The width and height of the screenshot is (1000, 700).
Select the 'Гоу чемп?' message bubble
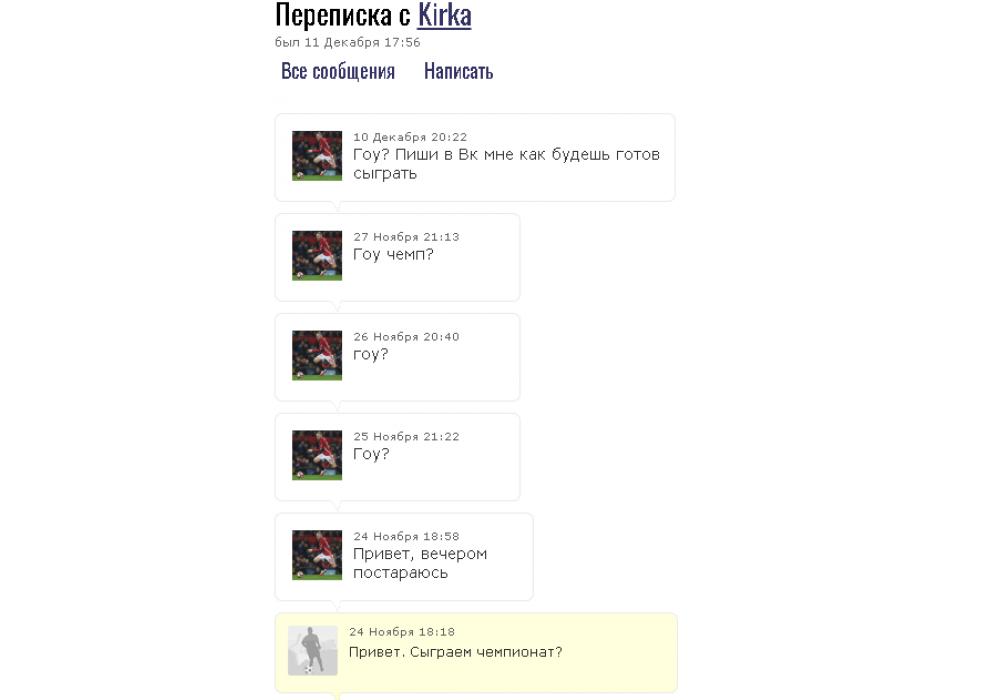coord(397,258)
